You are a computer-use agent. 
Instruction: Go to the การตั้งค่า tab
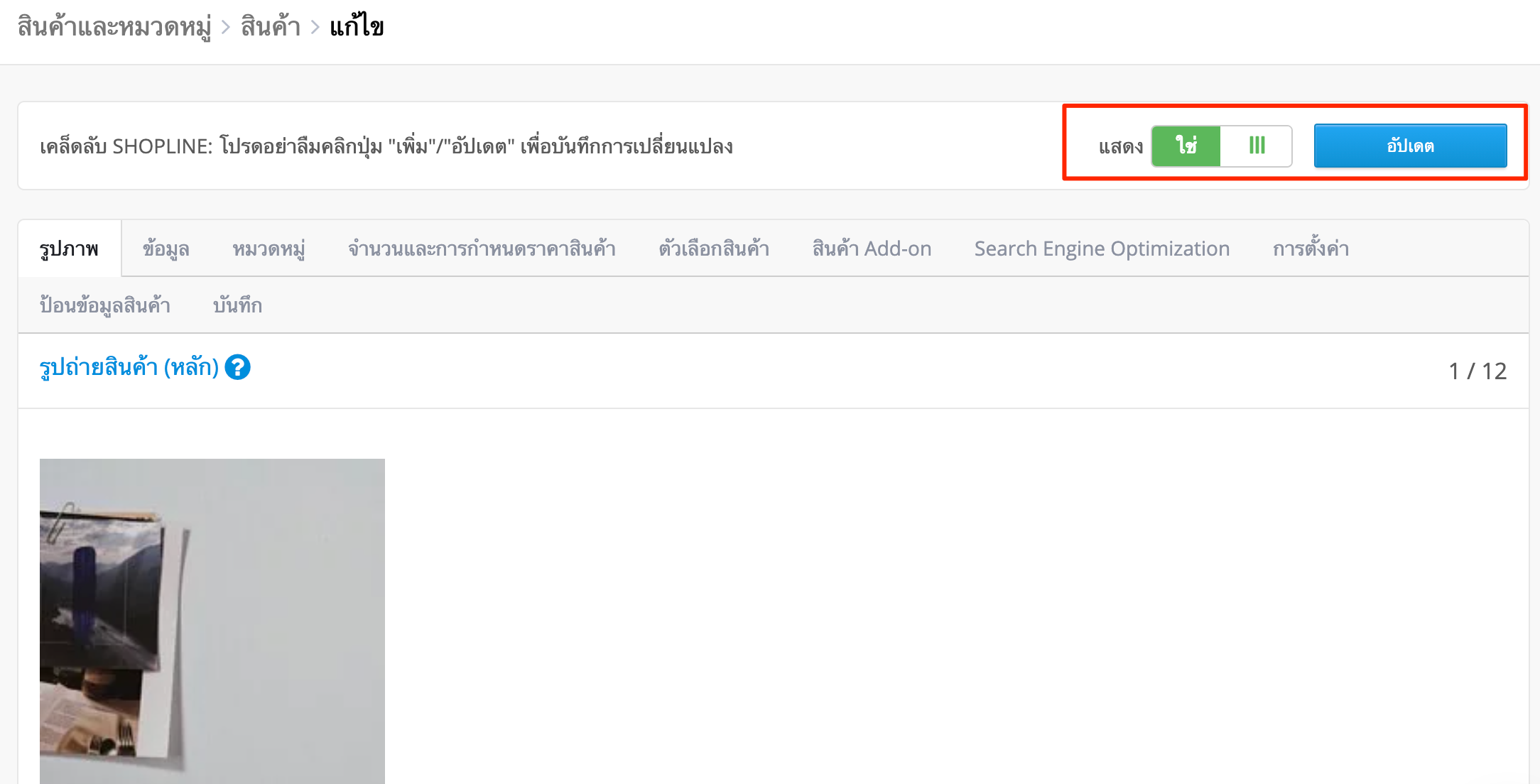[1311, 249]
